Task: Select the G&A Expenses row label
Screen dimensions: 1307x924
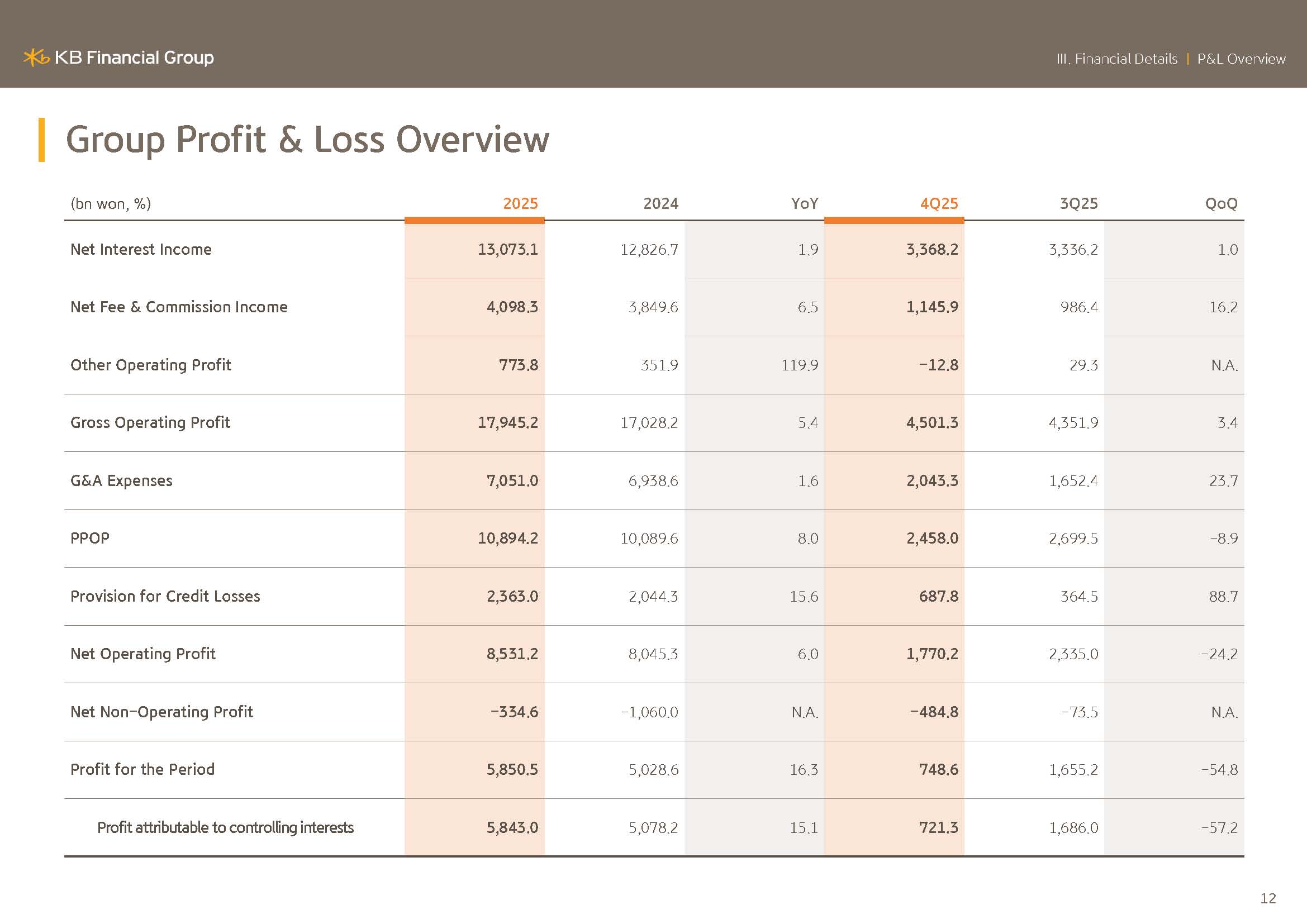Action: click(121, 481)
